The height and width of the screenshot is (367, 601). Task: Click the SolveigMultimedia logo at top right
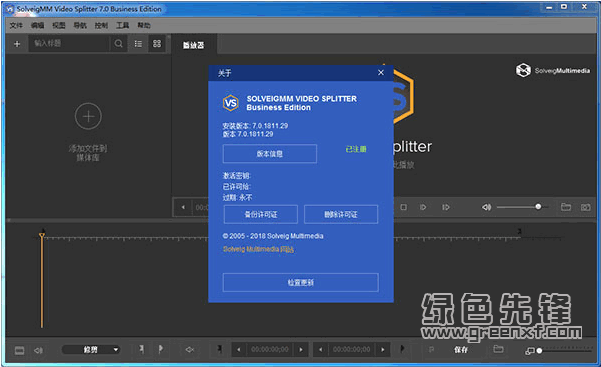pyautogui.click(x=552, y=71)
